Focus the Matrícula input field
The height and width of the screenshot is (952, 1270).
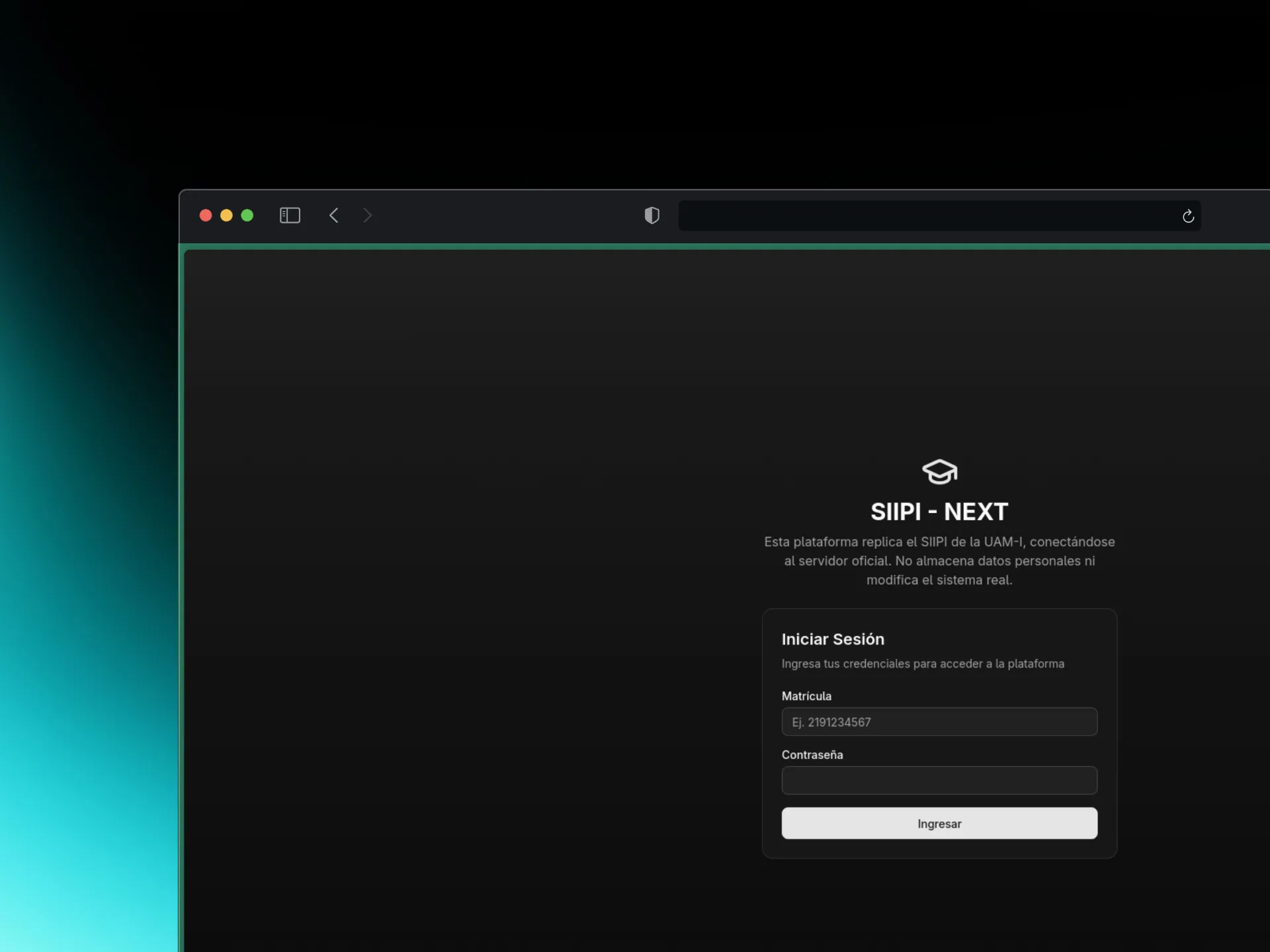pyautogui.click(x=939, y=722)
